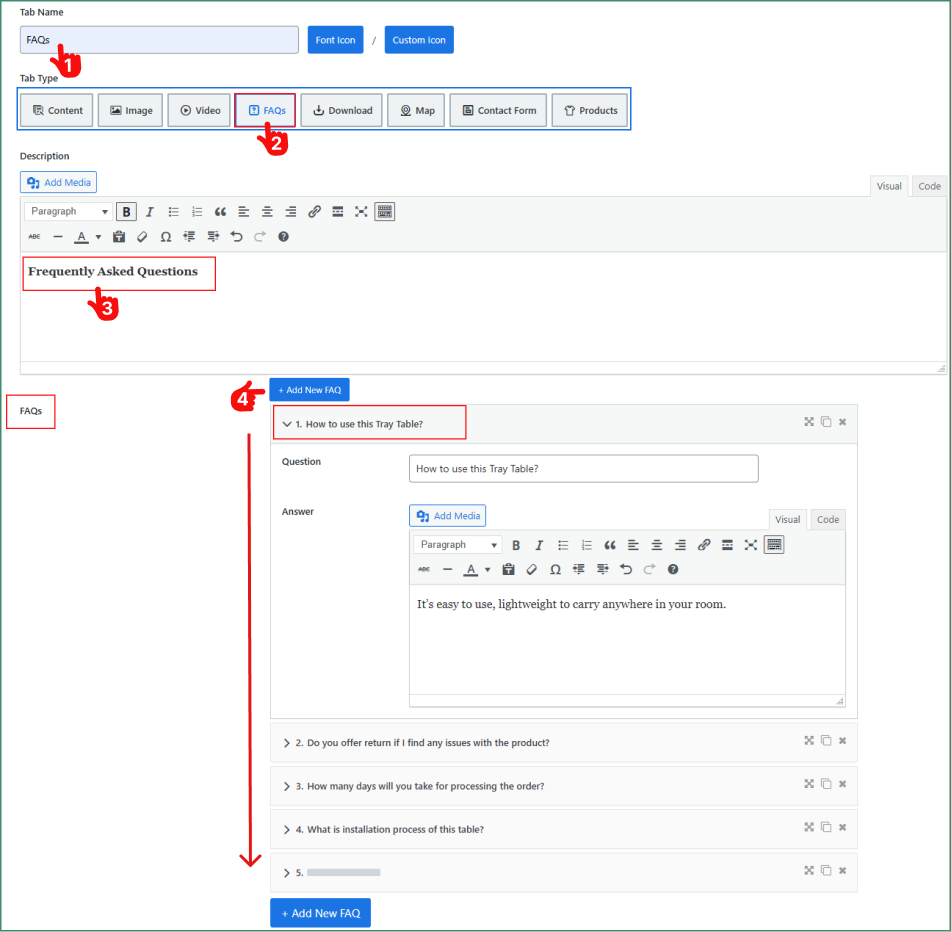Insert link in Description editor
Viewport: 951px width, 932px height.
click(314, 212)
